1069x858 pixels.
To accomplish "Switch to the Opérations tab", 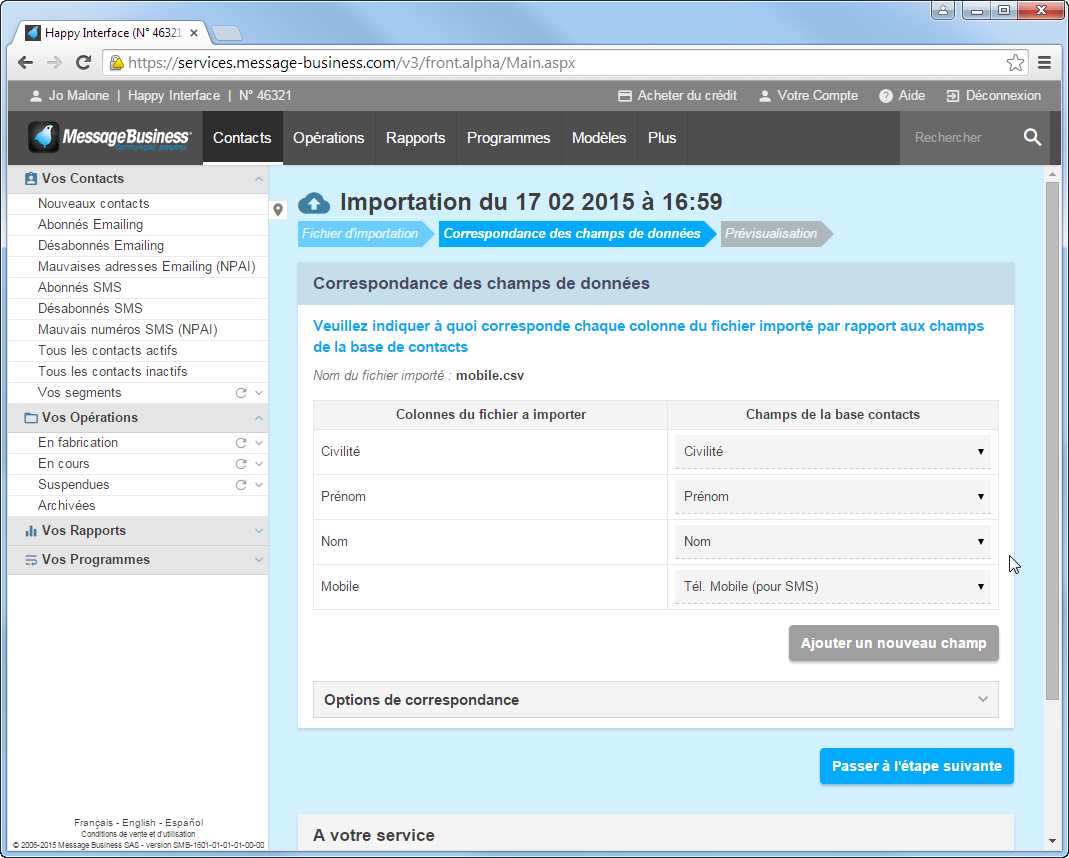I will click(x=328, y=138).
